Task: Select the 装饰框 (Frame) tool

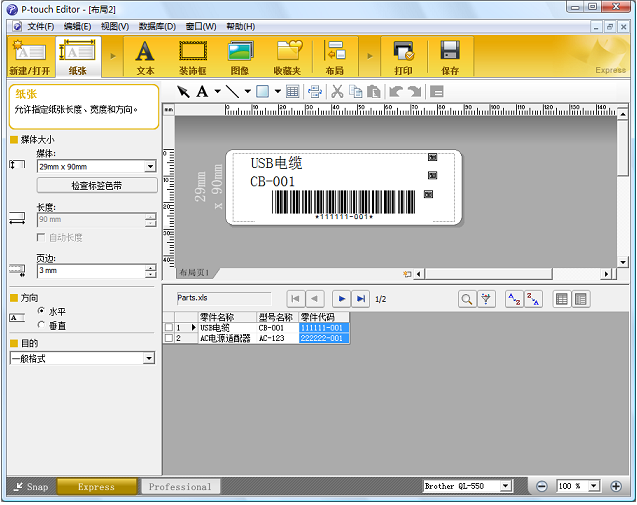Action: 193,57
